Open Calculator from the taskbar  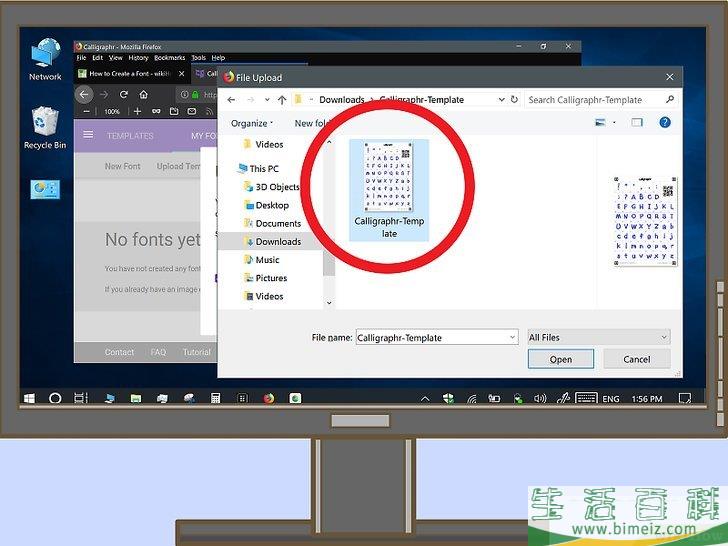[215, 398]
